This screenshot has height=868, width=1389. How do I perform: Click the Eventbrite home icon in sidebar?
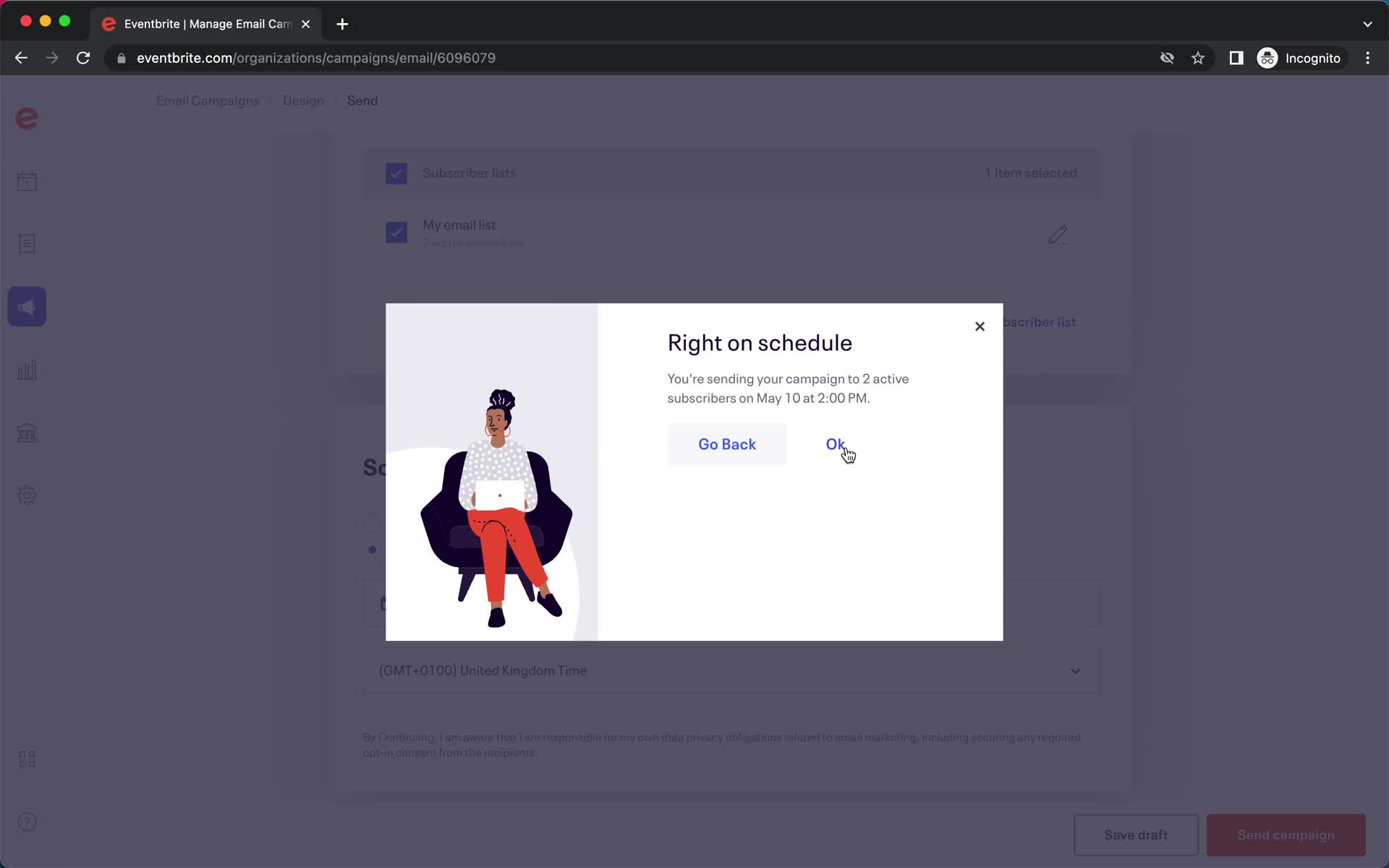(27, 118)
